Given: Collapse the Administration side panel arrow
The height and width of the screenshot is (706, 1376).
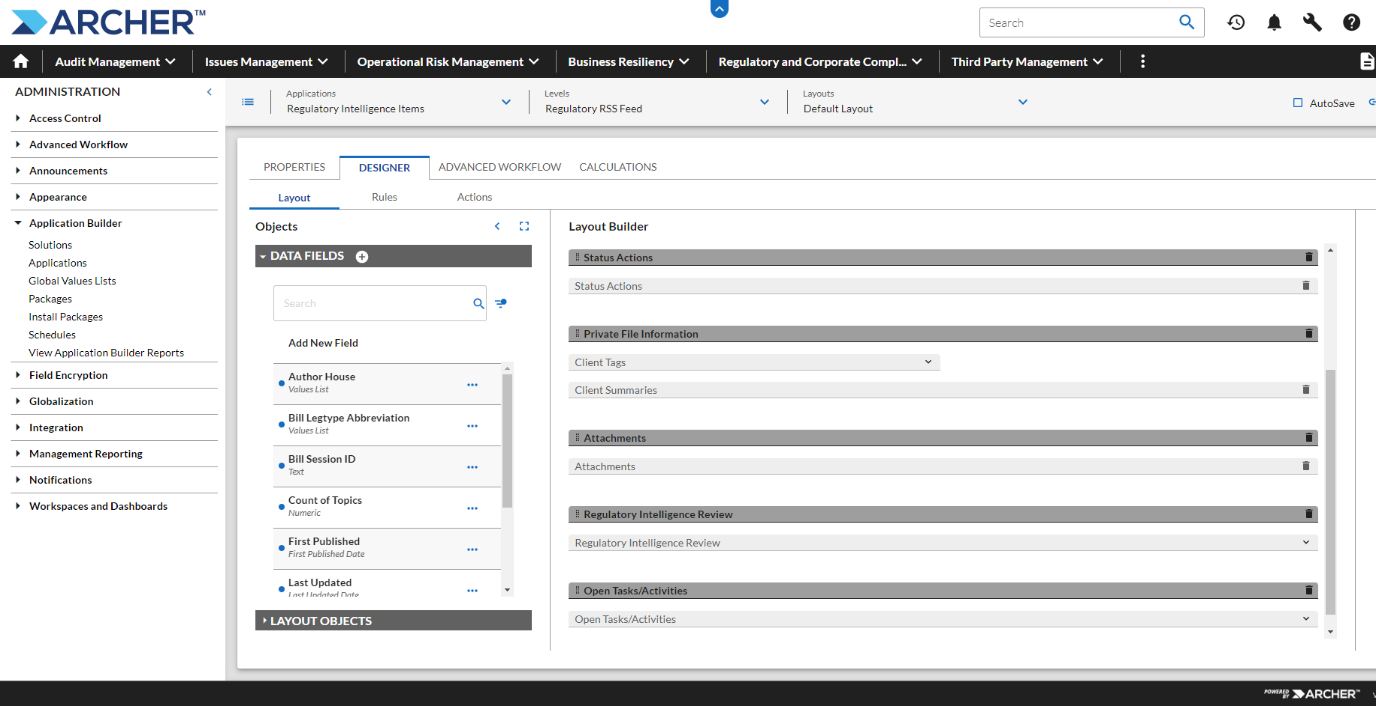Looking at the screenshot, I should (209, 92).
